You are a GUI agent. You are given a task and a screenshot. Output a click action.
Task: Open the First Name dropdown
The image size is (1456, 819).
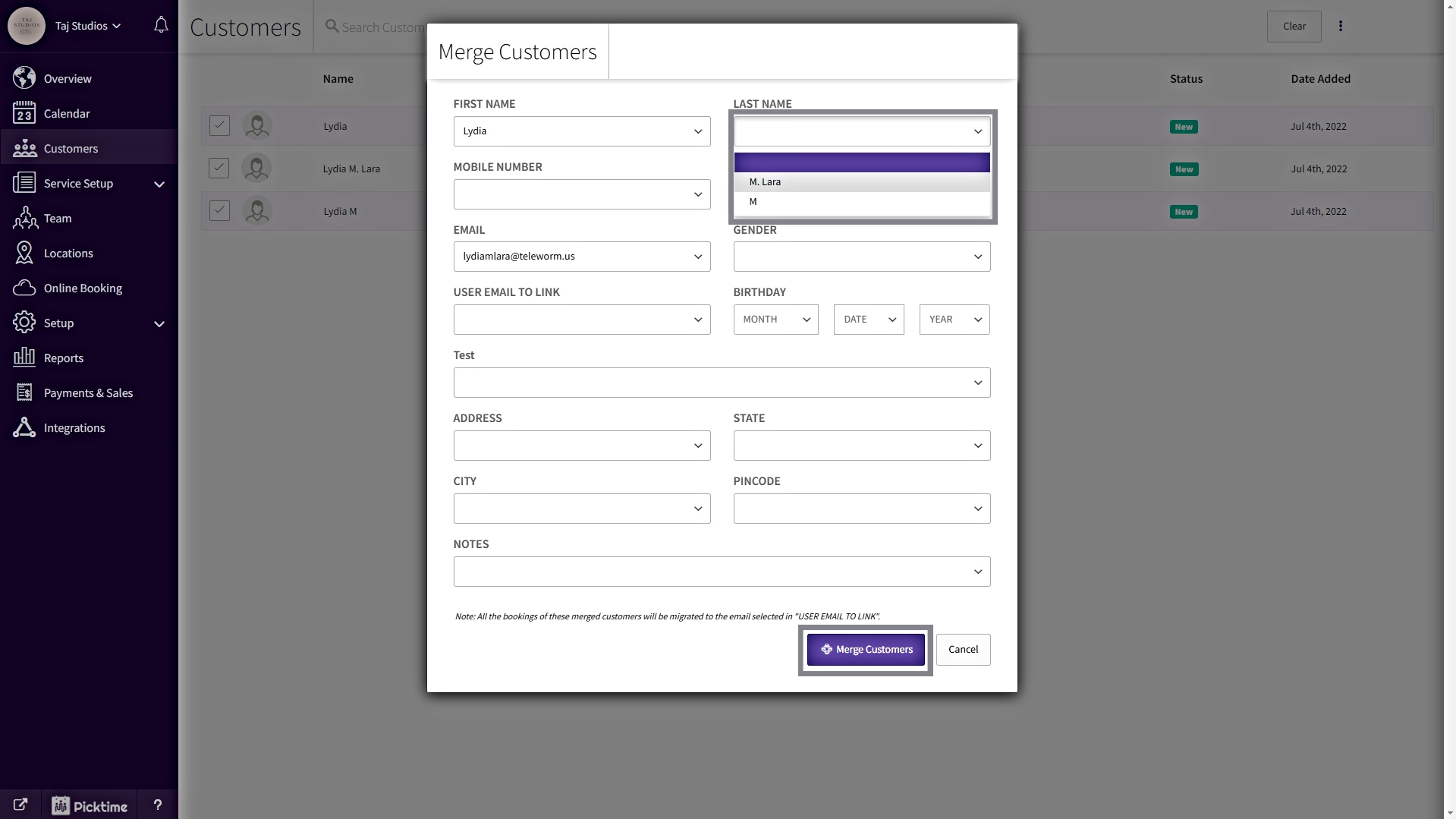point(581,131)
